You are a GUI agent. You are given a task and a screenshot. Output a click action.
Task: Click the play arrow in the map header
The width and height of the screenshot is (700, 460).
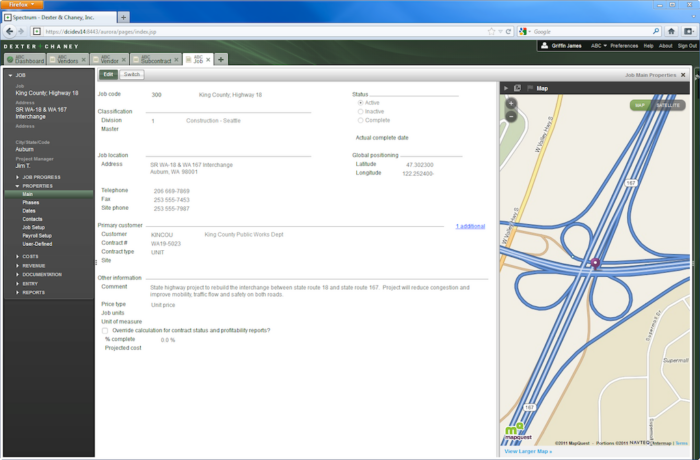(506, 88)
